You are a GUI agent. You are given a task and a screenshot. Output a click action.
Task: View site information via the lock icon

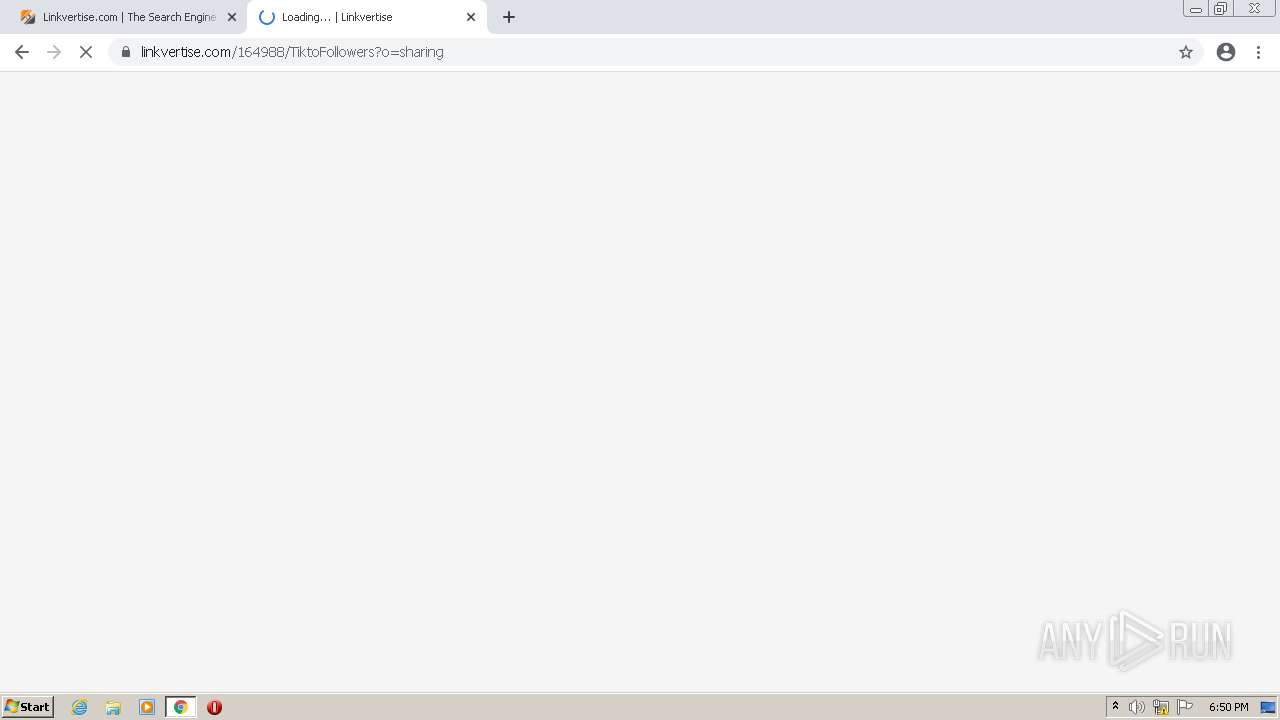(126, 52)
